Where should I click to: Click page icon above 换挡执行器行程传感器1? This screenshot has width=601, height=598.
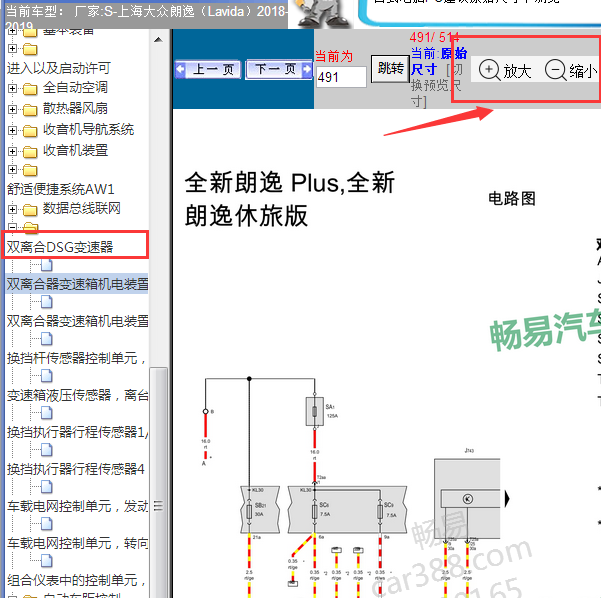coord(47,413)
